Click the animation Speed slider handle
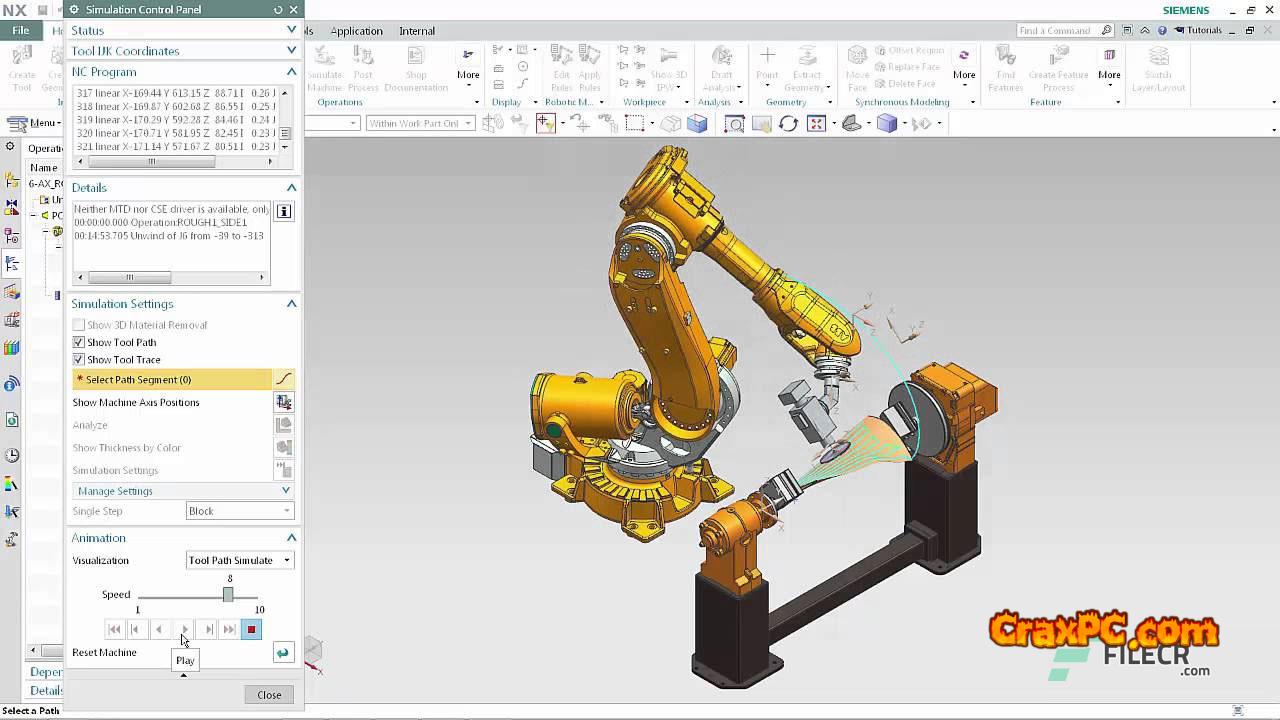This screenshot has width=1280, height=720. [228, 595]
